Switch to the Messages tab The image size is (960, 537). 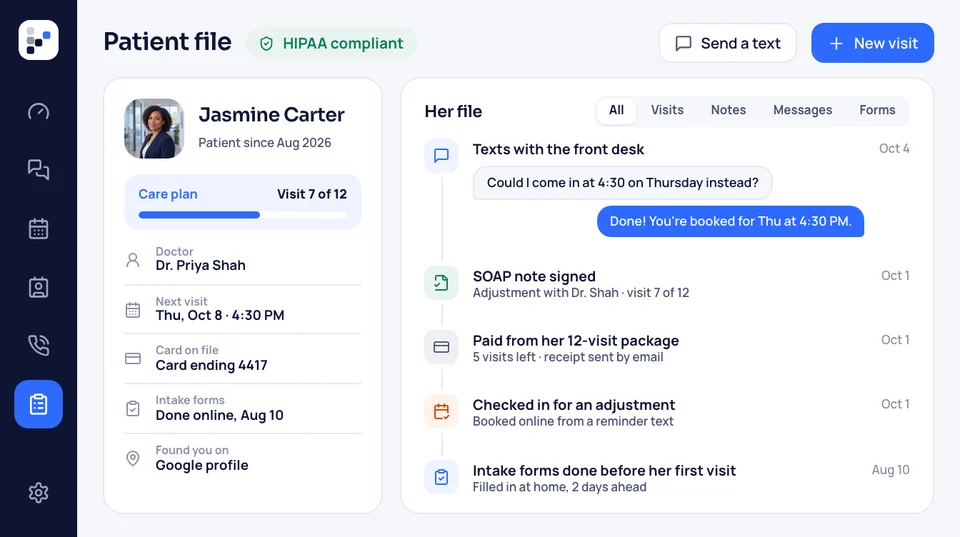tap(803, 110)
